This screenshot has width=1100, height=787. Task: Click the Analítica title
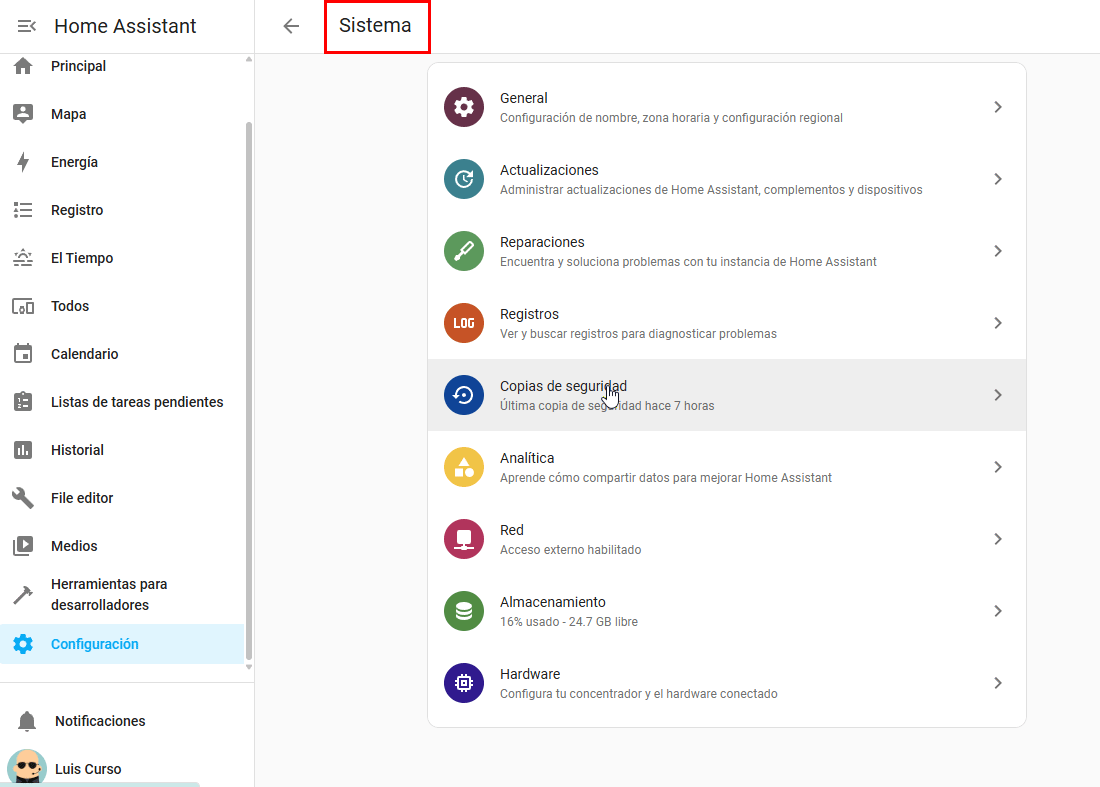point(527,458)
